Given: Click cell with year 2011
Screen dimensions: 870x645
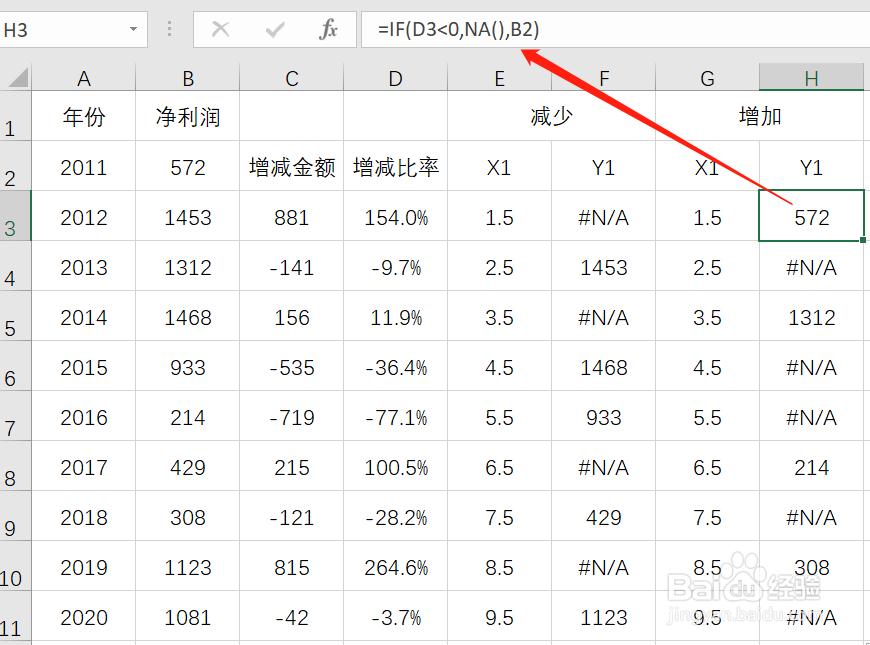Looking at the screenshot, I should coord(83,167).
